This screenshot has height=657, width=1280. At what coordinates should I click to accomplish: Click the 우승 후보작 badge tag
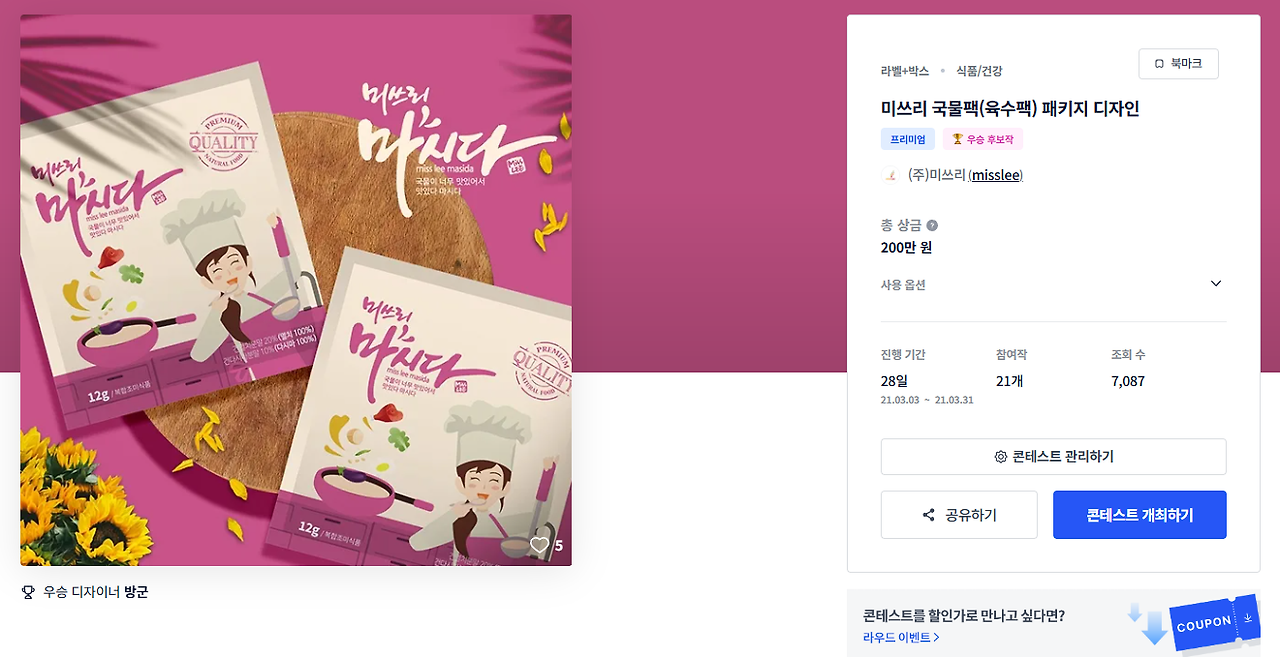click(x=983, y=139)
